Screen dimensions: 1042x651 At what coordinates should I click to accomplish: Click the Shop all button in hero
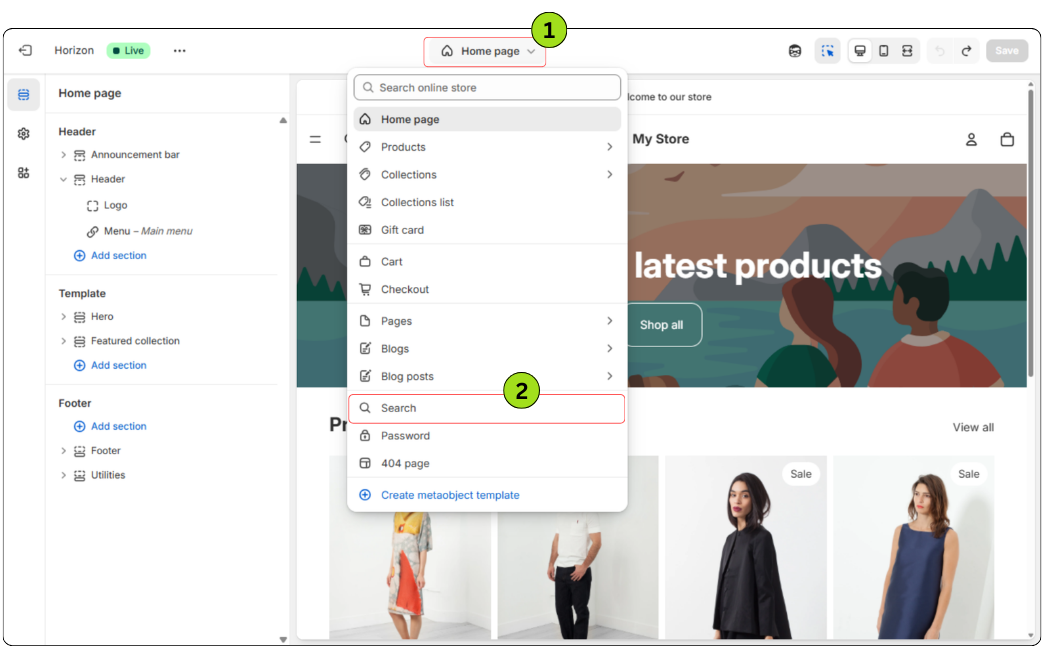coord(661,325)
